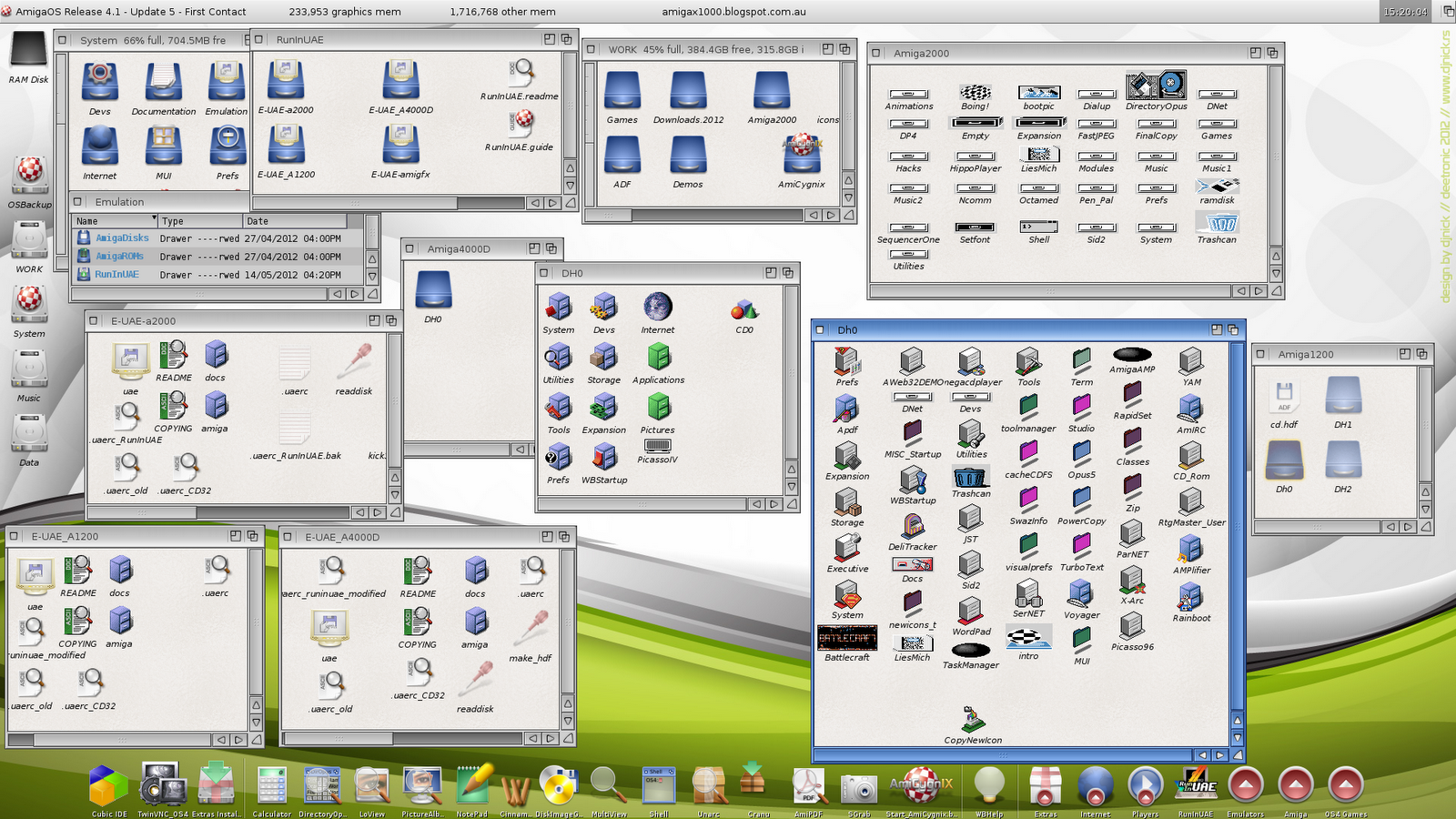Launch AmigaAMP in Dh0 window
Image resolution: width=1456 pixels, height=819 pixels.
click(1132, 355)
